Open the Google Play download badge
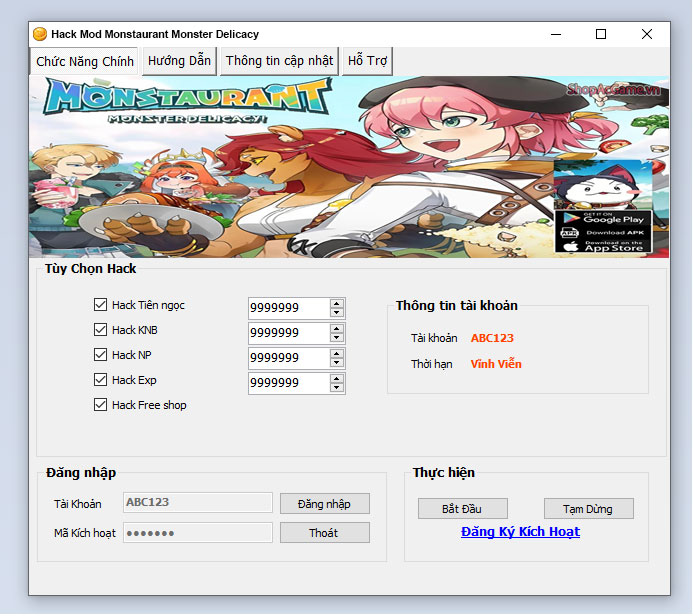 point(603,219)
